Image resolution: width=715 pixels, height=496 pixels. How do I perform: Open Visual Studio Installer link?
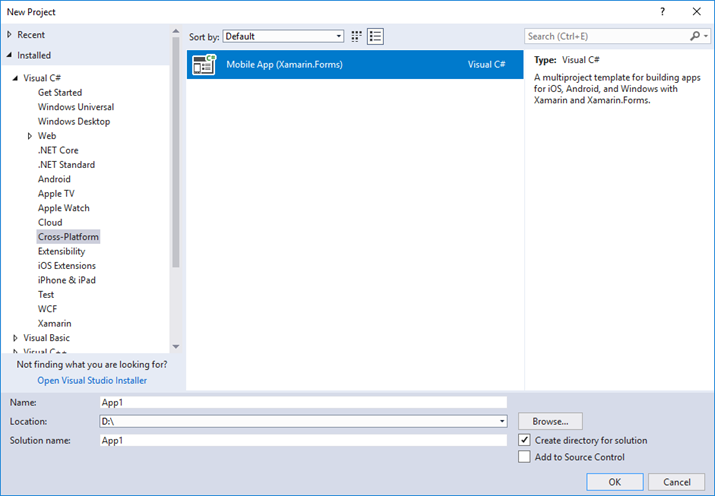pos(92,380)
